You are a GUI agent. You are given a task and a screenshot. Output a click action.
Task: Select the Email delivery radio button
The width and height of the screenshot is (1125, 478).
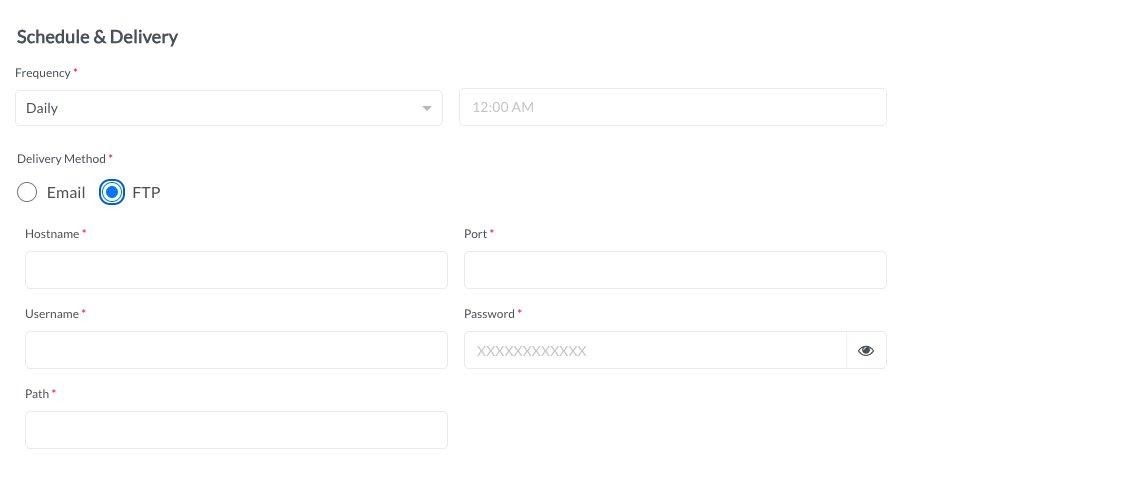(x=27, y=192)
